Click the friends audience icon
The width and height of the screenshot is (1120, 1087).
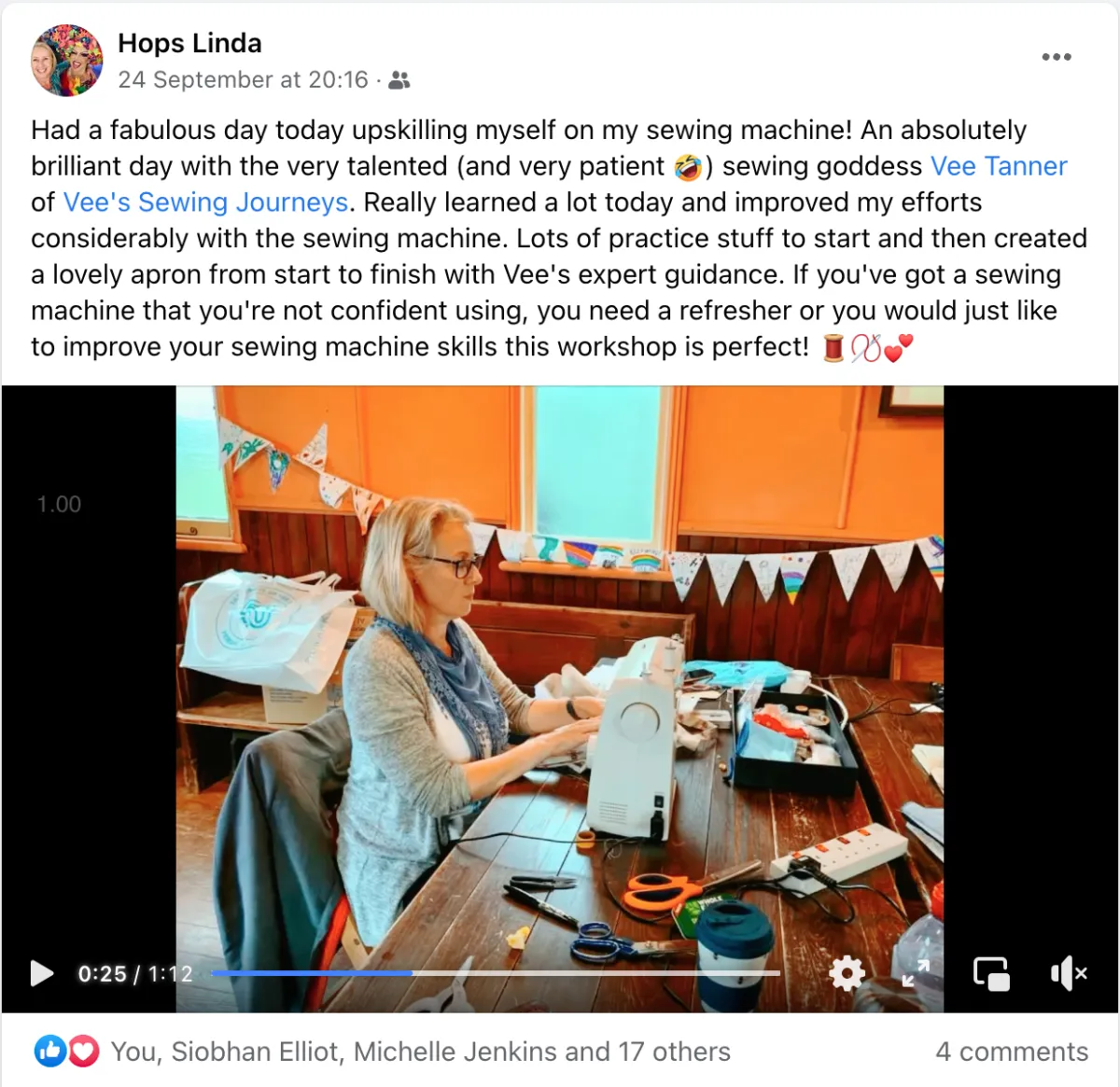click(x=399, y=80)
